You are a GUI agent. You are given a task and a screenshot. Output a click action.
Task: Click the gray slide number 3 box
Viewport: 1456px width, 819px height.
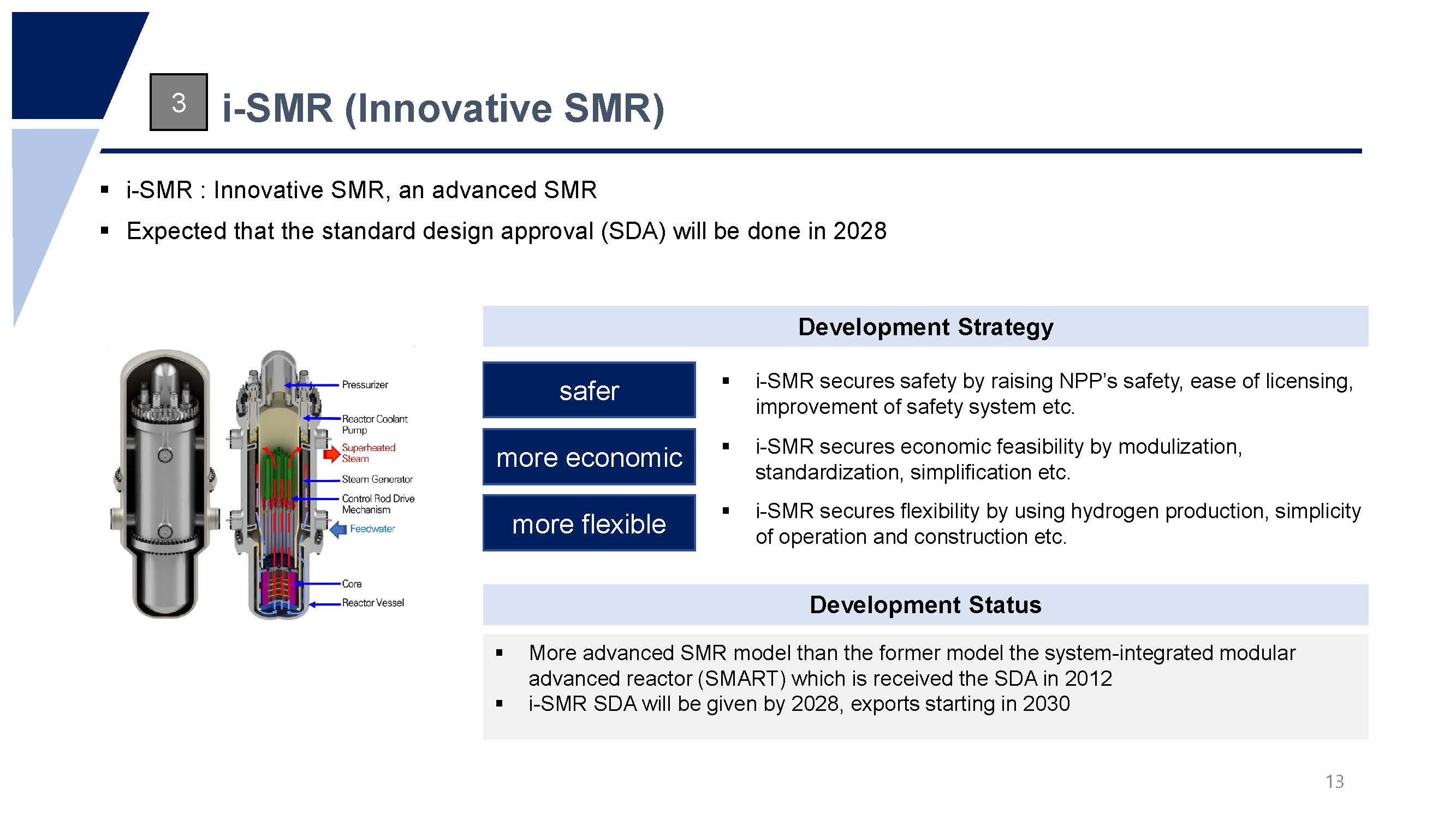pos(179,102)
